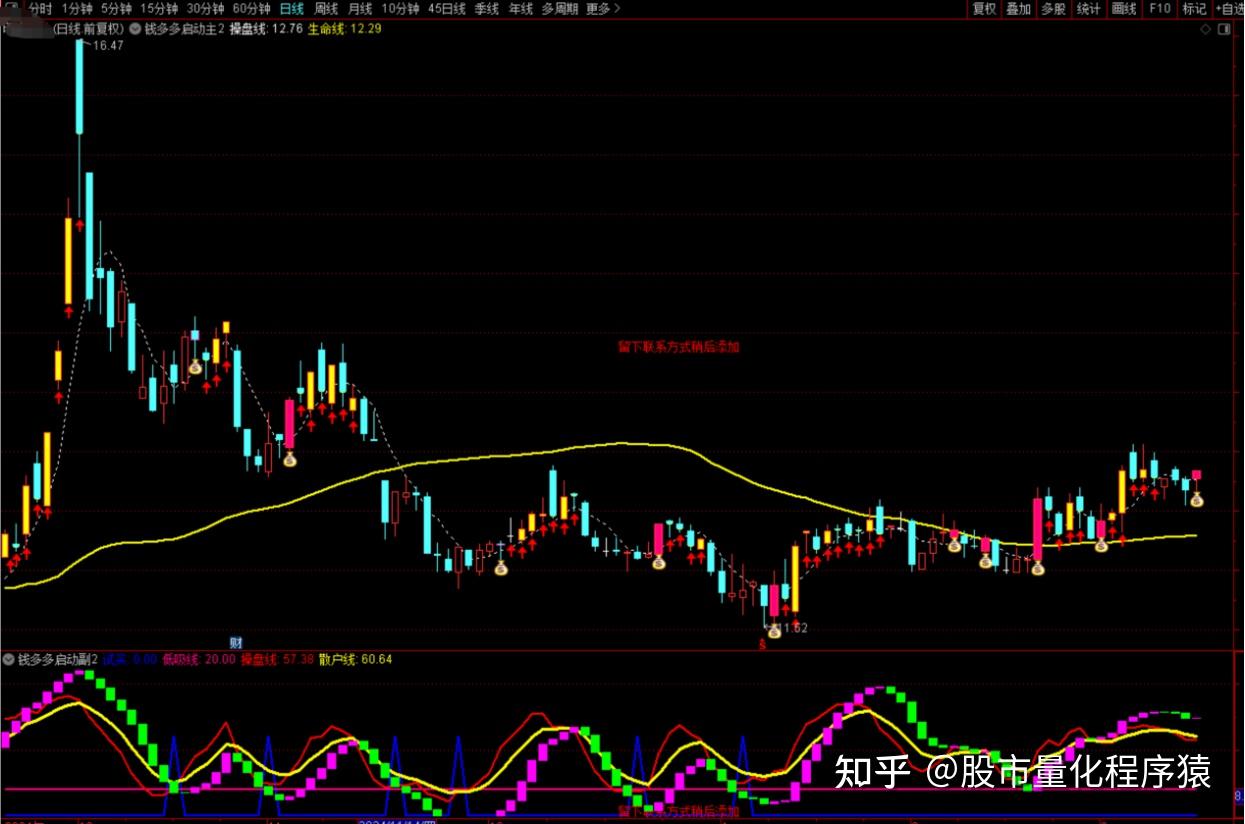Select the 5分钟 period tab

coord(116,8)
